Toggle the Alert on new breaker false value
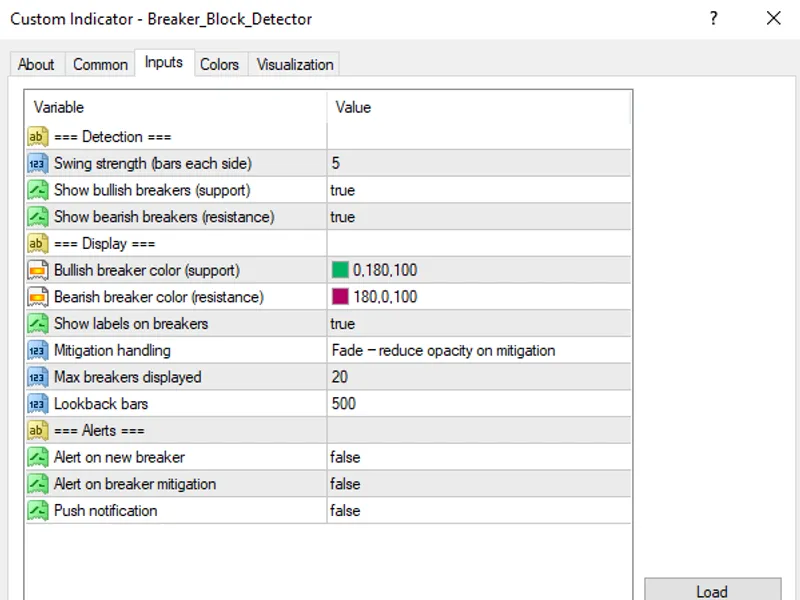 pyautogui.click(x=479, y=457)
